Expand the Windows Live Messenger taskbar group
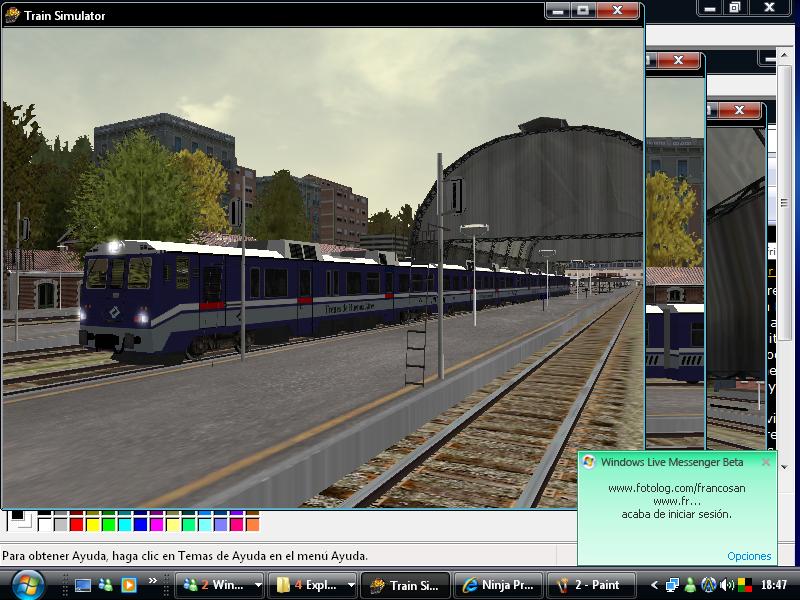Image resolution: width=800 pixels, height=600 pixels. (258, 585)
